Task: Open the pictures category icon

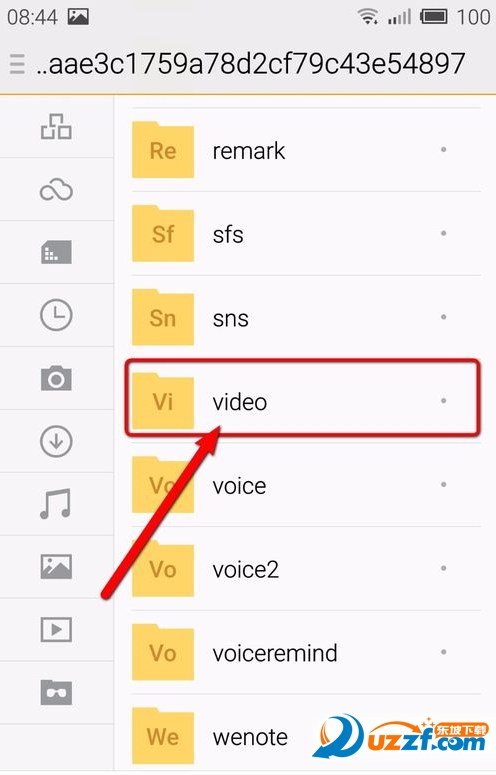Action: [x=56, y=566]
